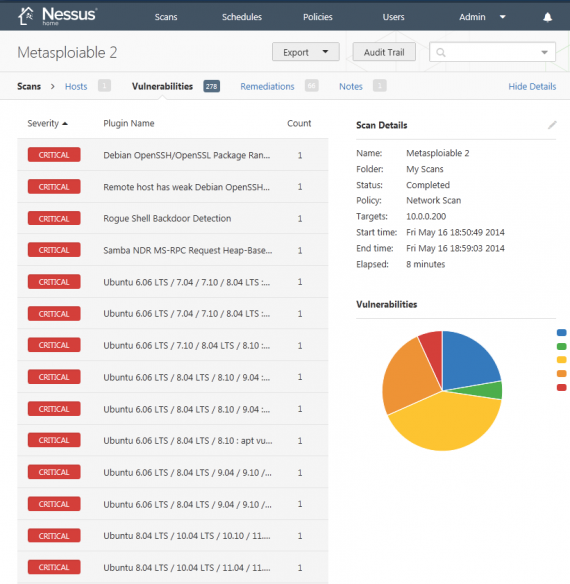
Task: Click the Remediations count badge
Action: 311,86
